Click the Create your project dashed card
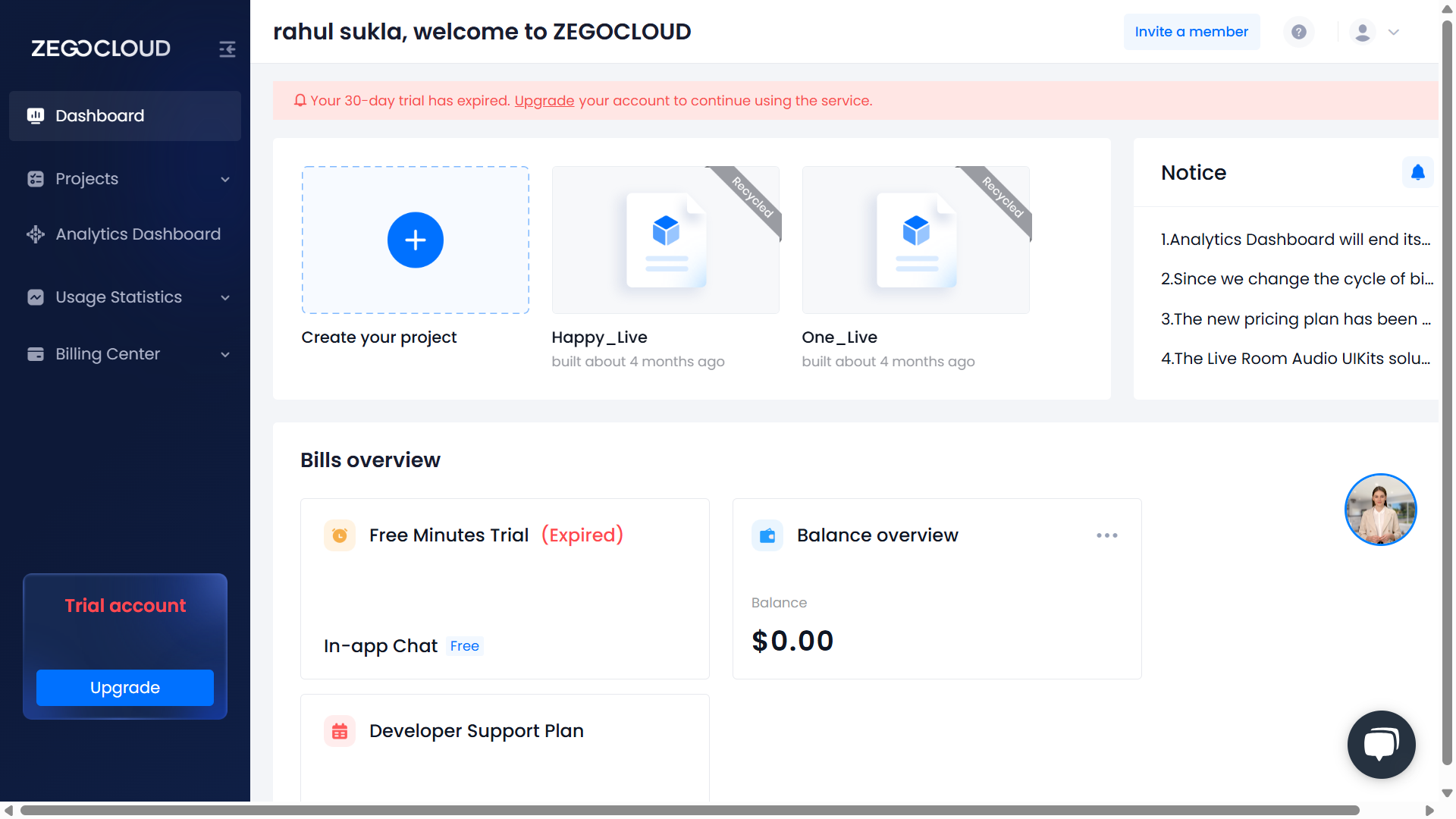The width and height of the screenshot is (1456, 819). click(x=416, y=240)
